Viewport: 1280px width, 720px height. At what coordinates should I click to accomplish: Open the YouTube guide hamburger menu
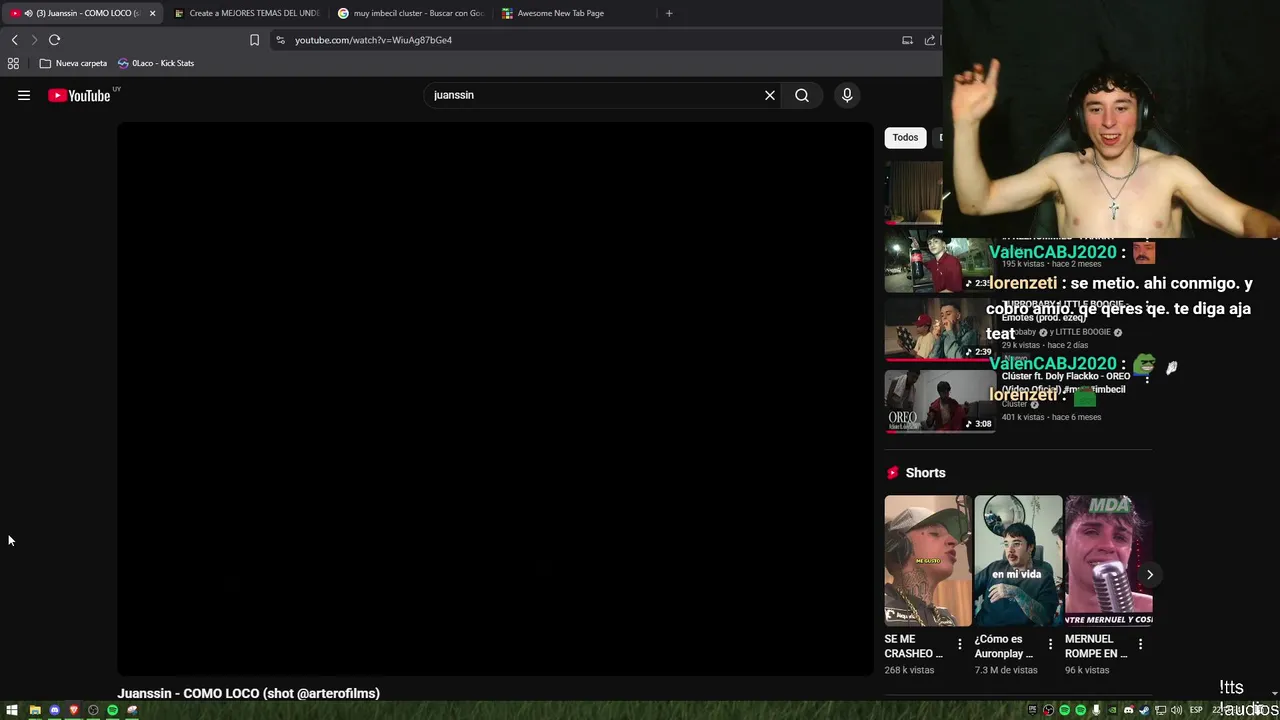pos(24,95)
